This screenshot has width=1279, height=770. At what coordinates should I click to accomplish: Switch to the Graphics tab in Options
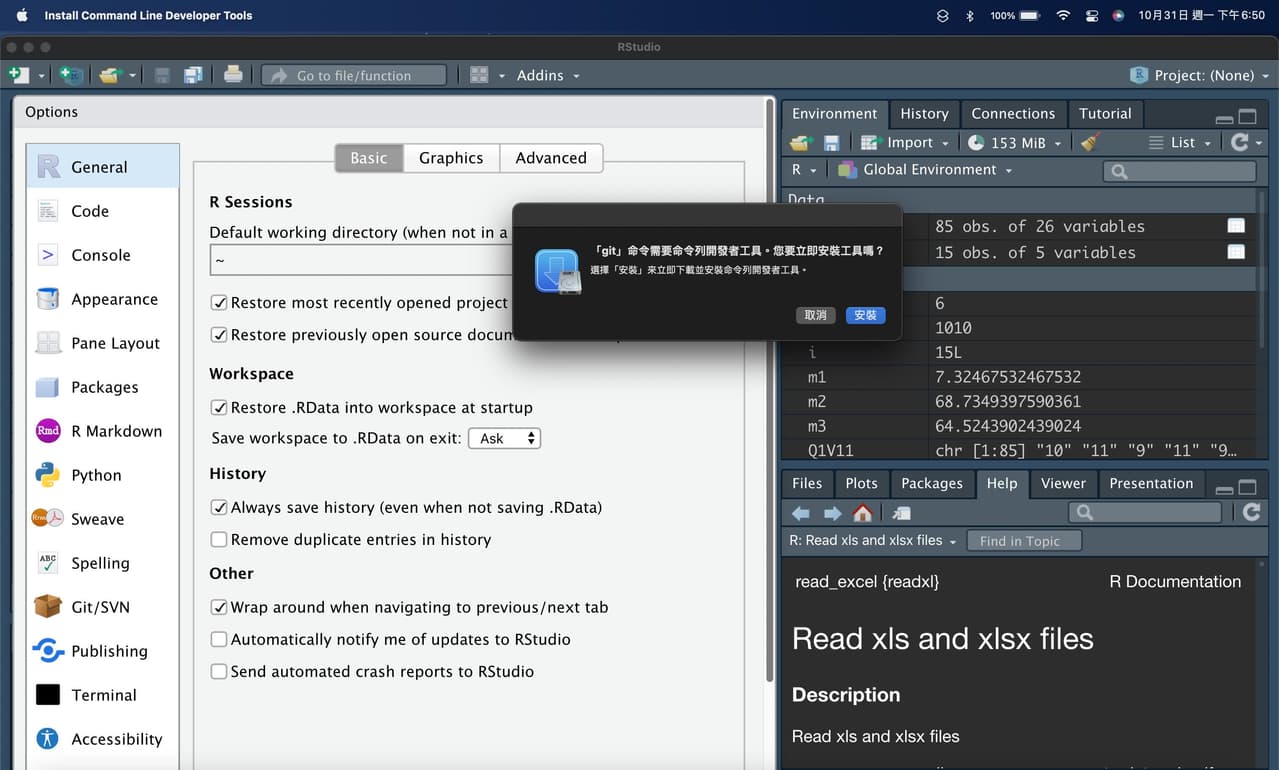tap(450, 157)
